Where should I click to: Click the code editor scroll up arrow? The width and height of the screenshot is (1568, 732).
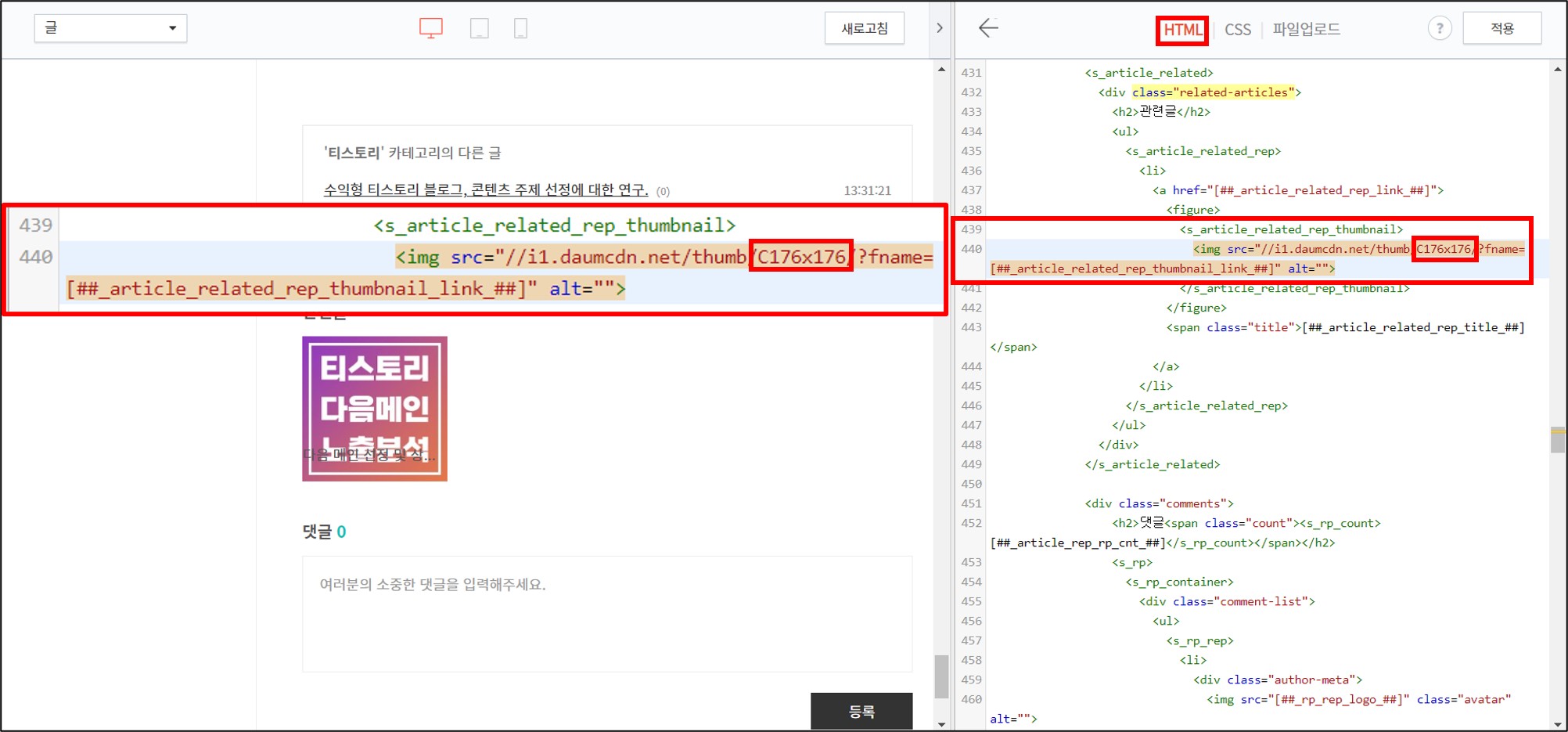pyautogui.click(x=1558, y=70)
